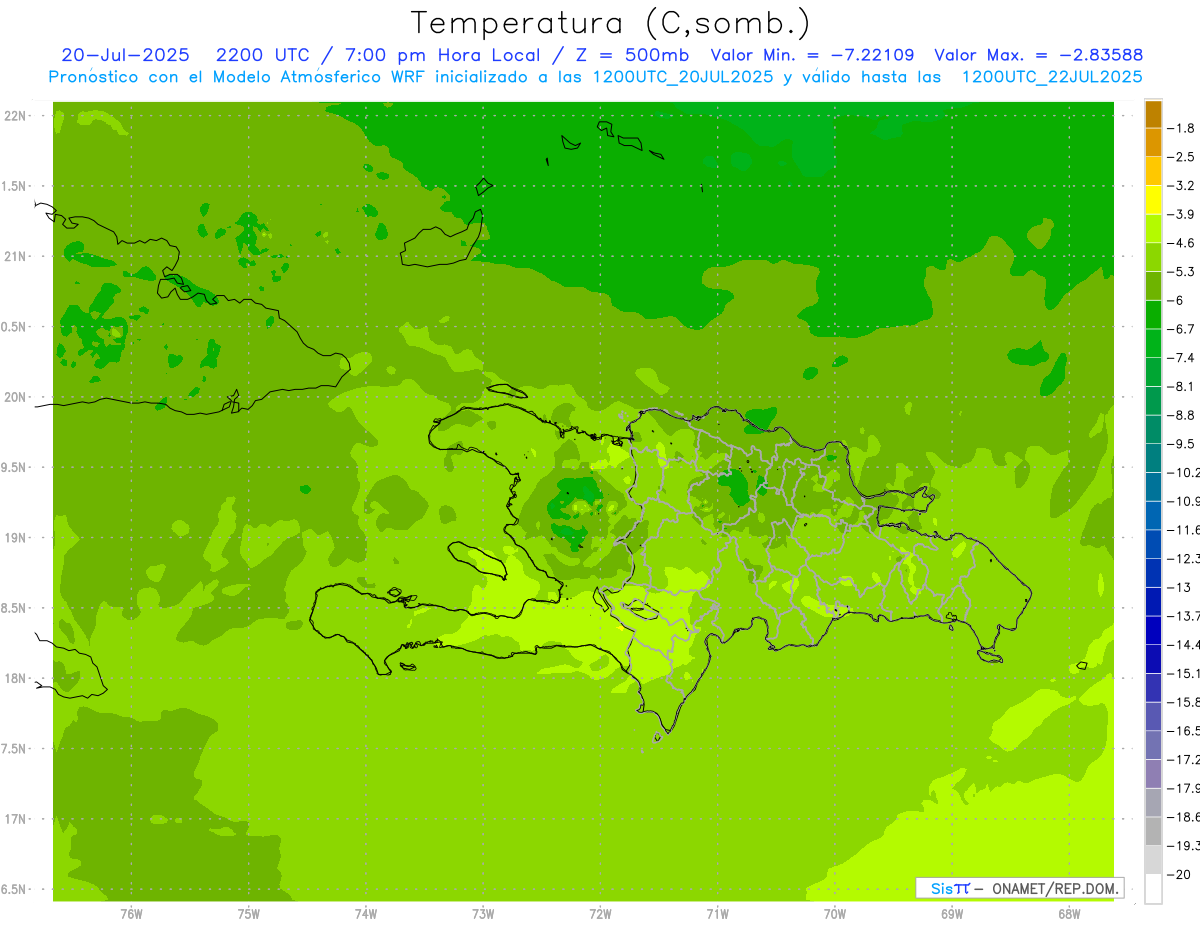The width and height of the screenshot is (1200, 927).
Task: Click the '22N' latitude axis label
Action: pos(14,116)
